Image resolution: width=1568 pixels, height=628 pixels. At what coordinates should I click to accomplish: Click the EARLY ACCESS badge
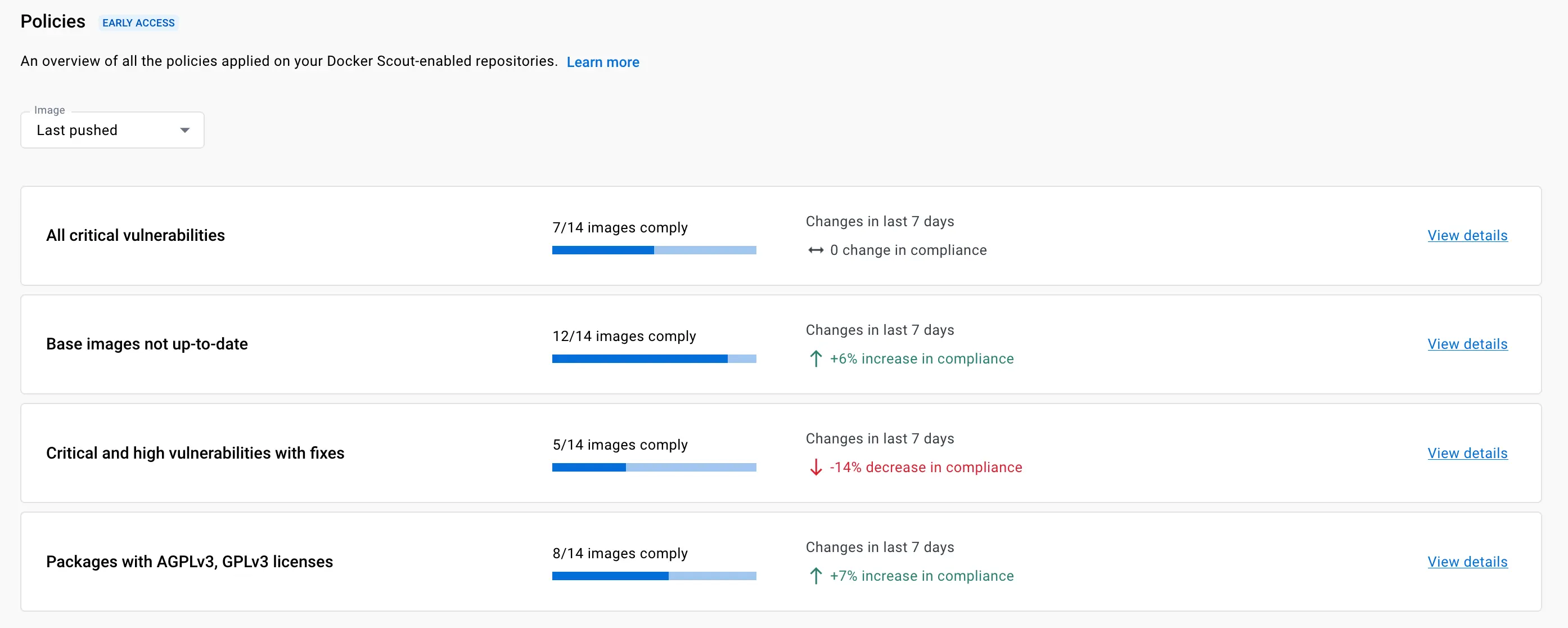[138, 23]
